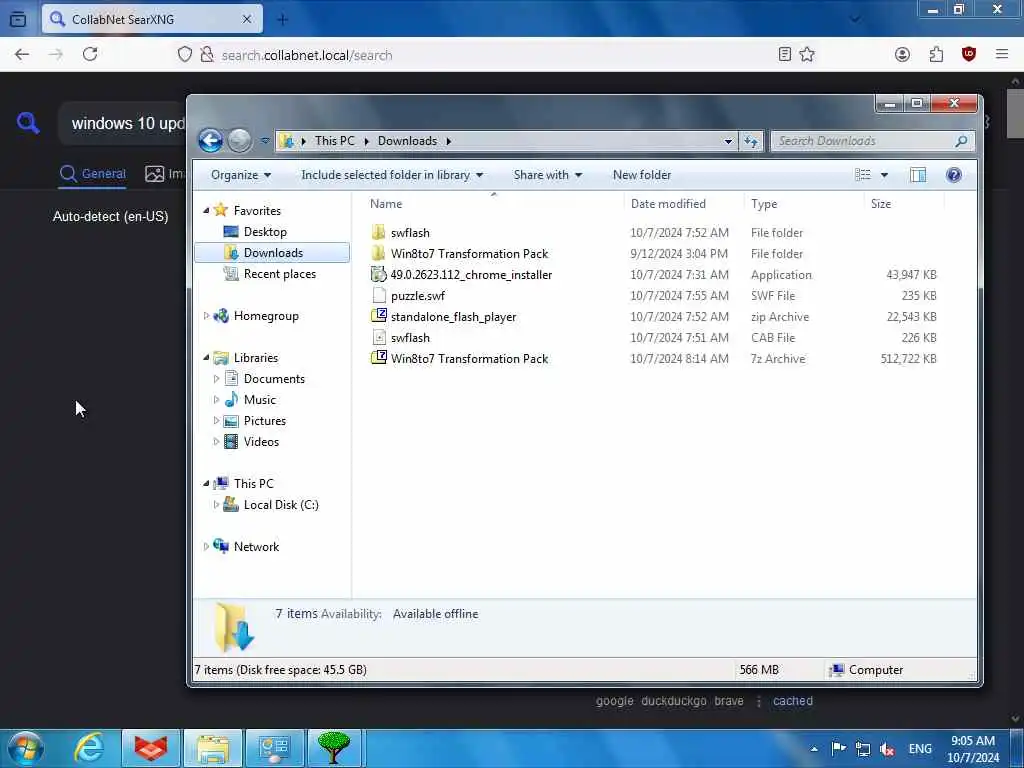Viewport: 1024px width, 768px height.
Task: Open a new browser tab
Action: (282, 20)
